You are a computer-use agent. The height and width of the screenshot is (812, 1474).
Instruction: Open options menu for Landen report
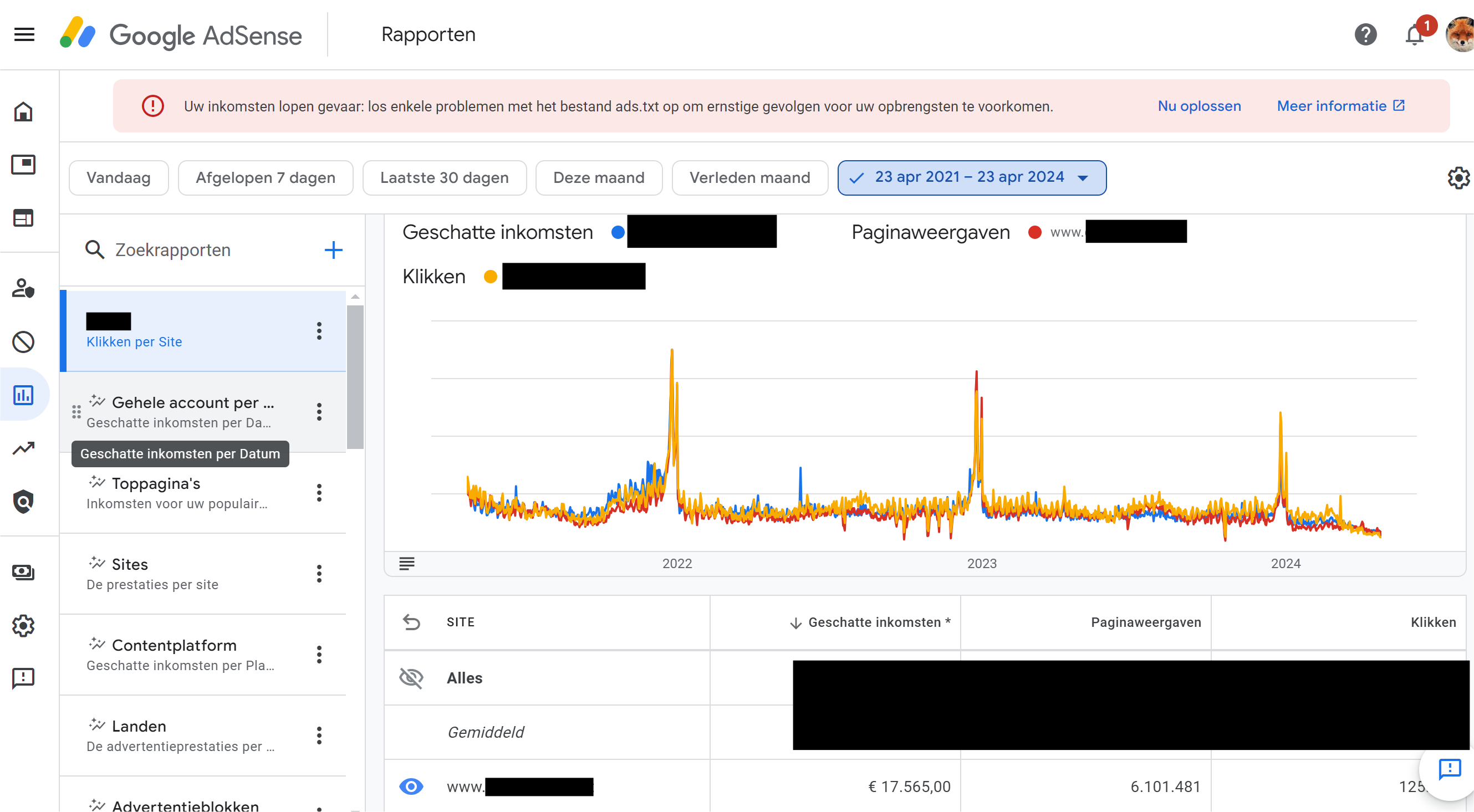[319, 736]
